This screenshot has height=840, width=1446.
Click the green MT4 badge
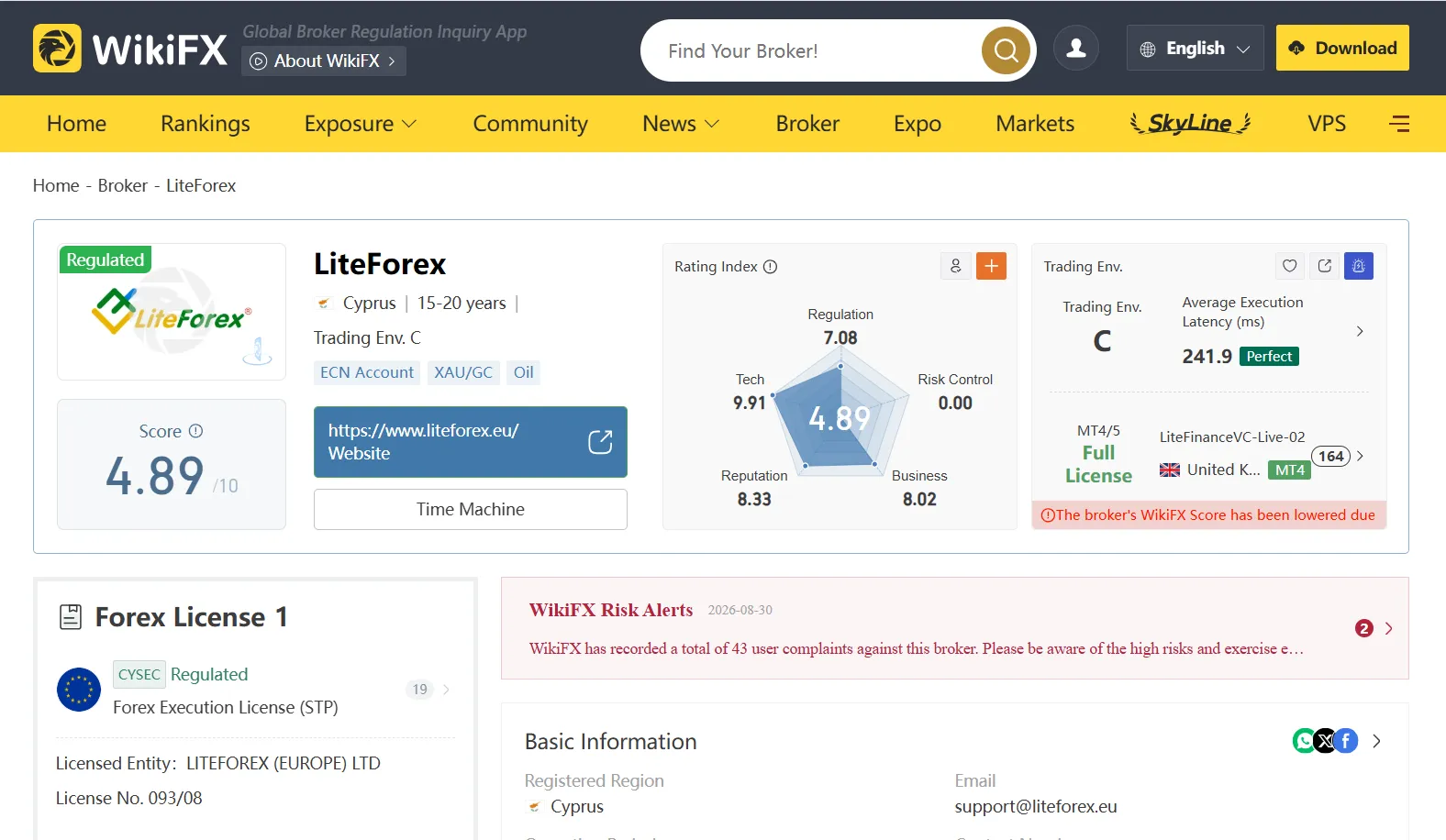1289,470
